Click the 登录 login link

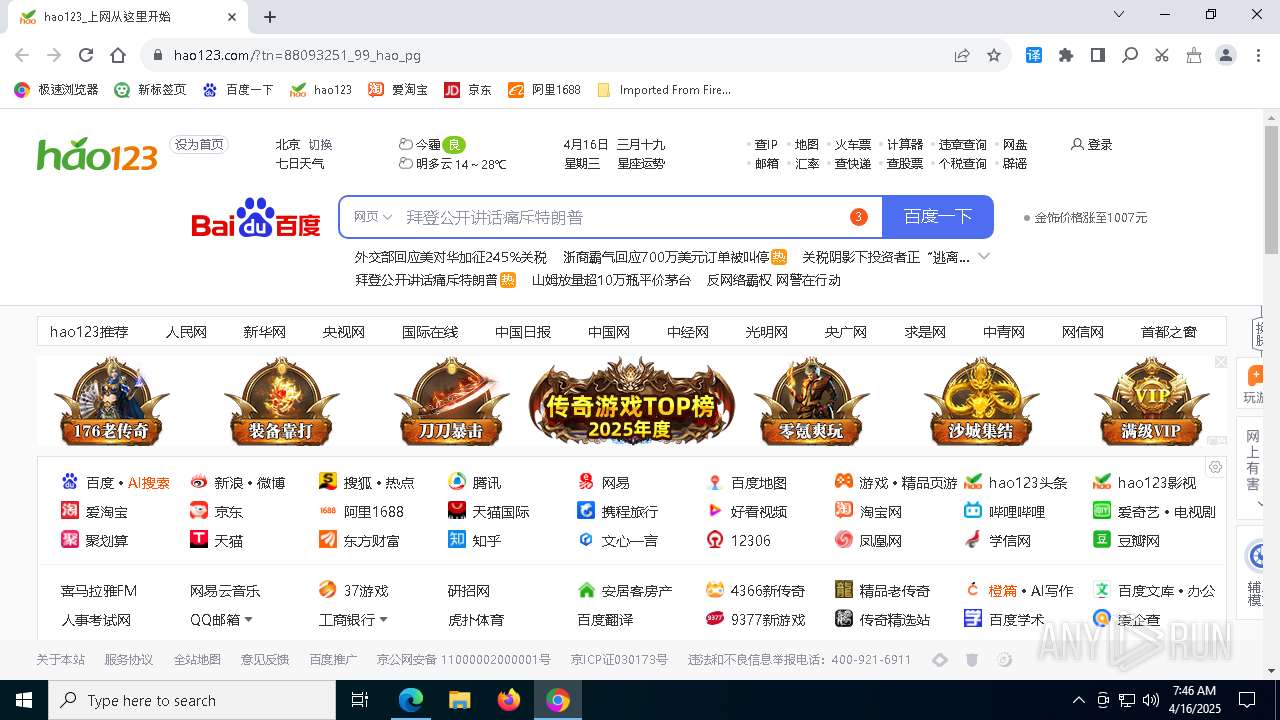coord(1092,145)
